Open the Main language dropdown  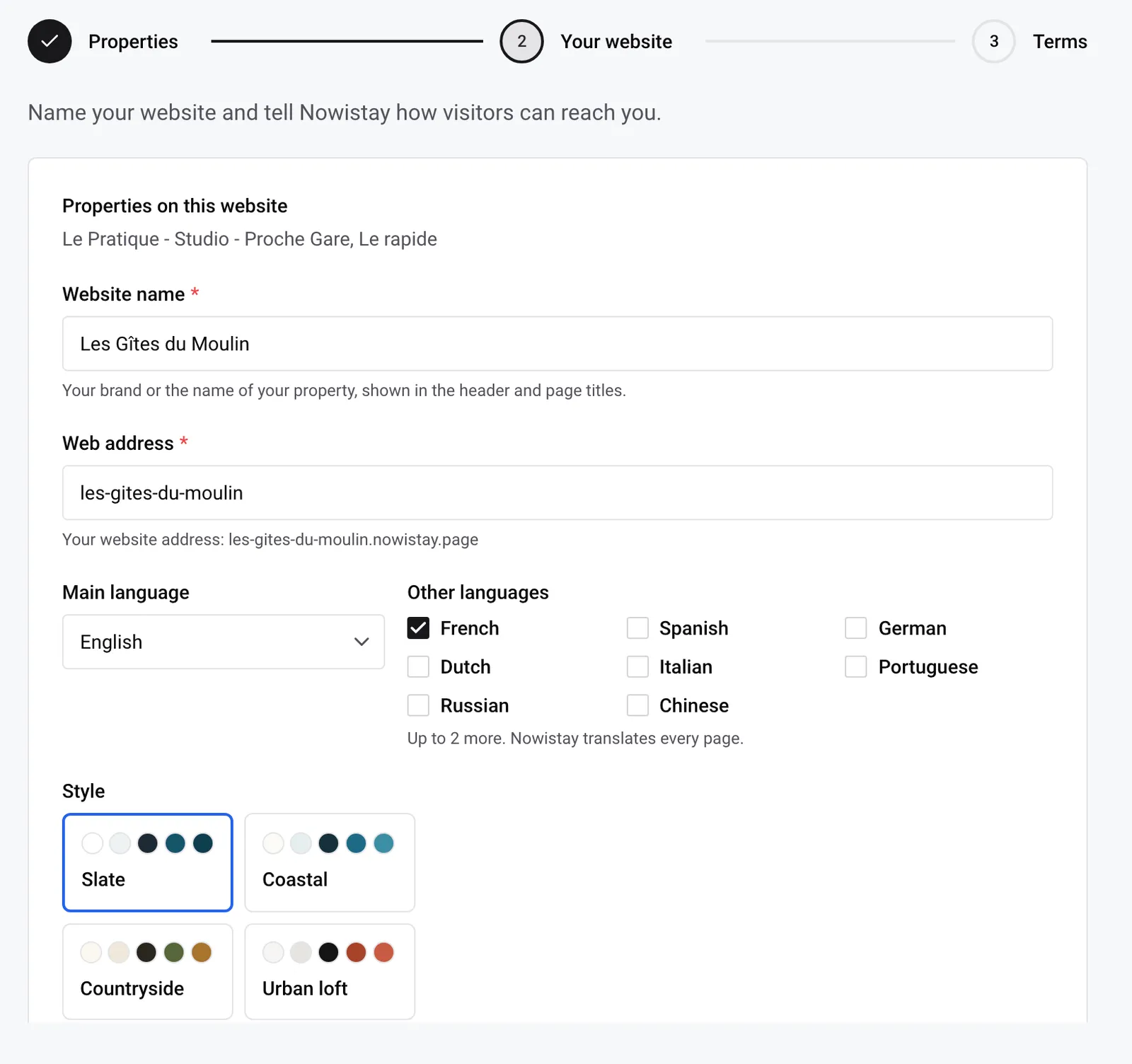[x=224, y=642]
